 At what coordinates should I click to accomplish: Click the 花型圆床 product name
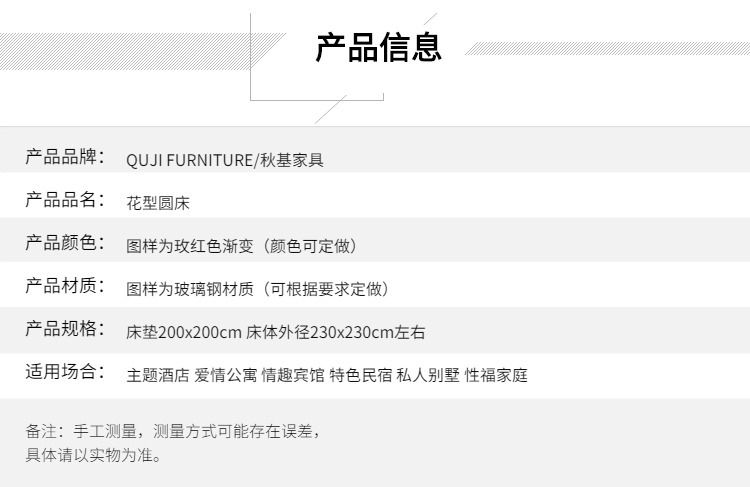pos(158,203)
